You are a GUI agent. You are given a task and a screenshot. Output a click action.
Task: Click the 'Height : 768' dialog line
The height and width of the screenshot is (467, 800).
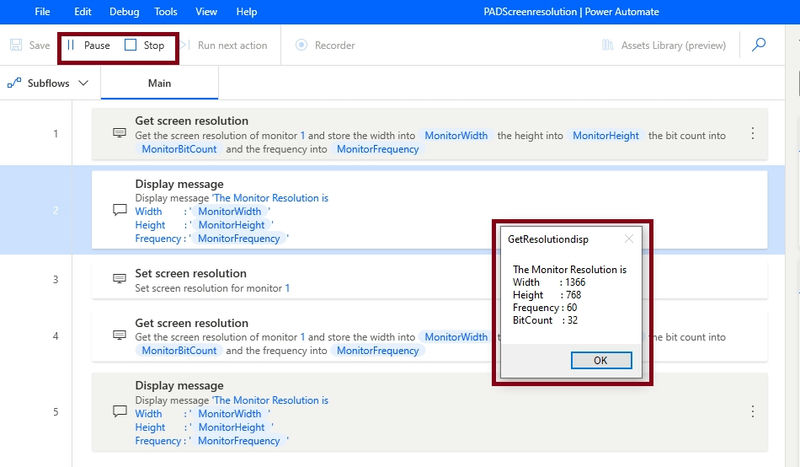(x=547, y=295)
